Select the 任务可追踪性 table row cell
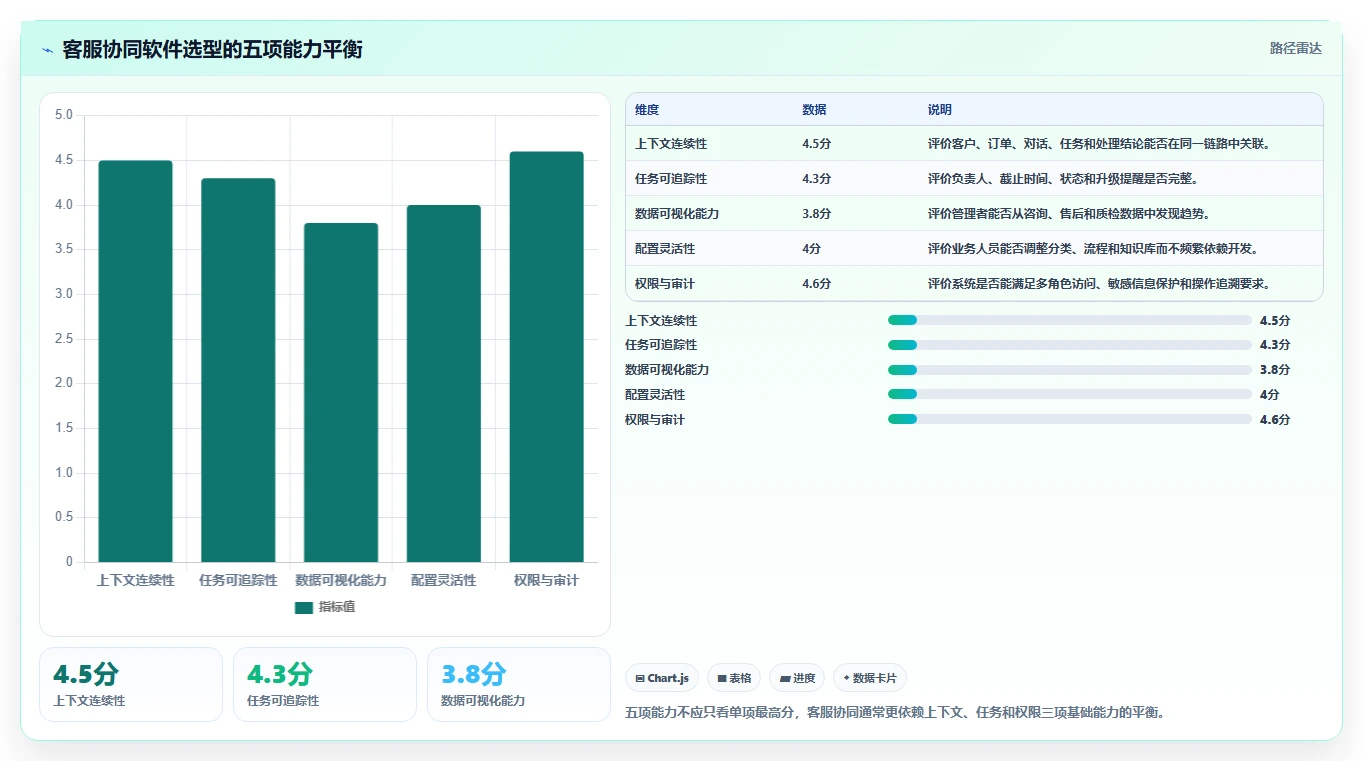Screen dimensions: 1363x761 [x=671, y=179]
